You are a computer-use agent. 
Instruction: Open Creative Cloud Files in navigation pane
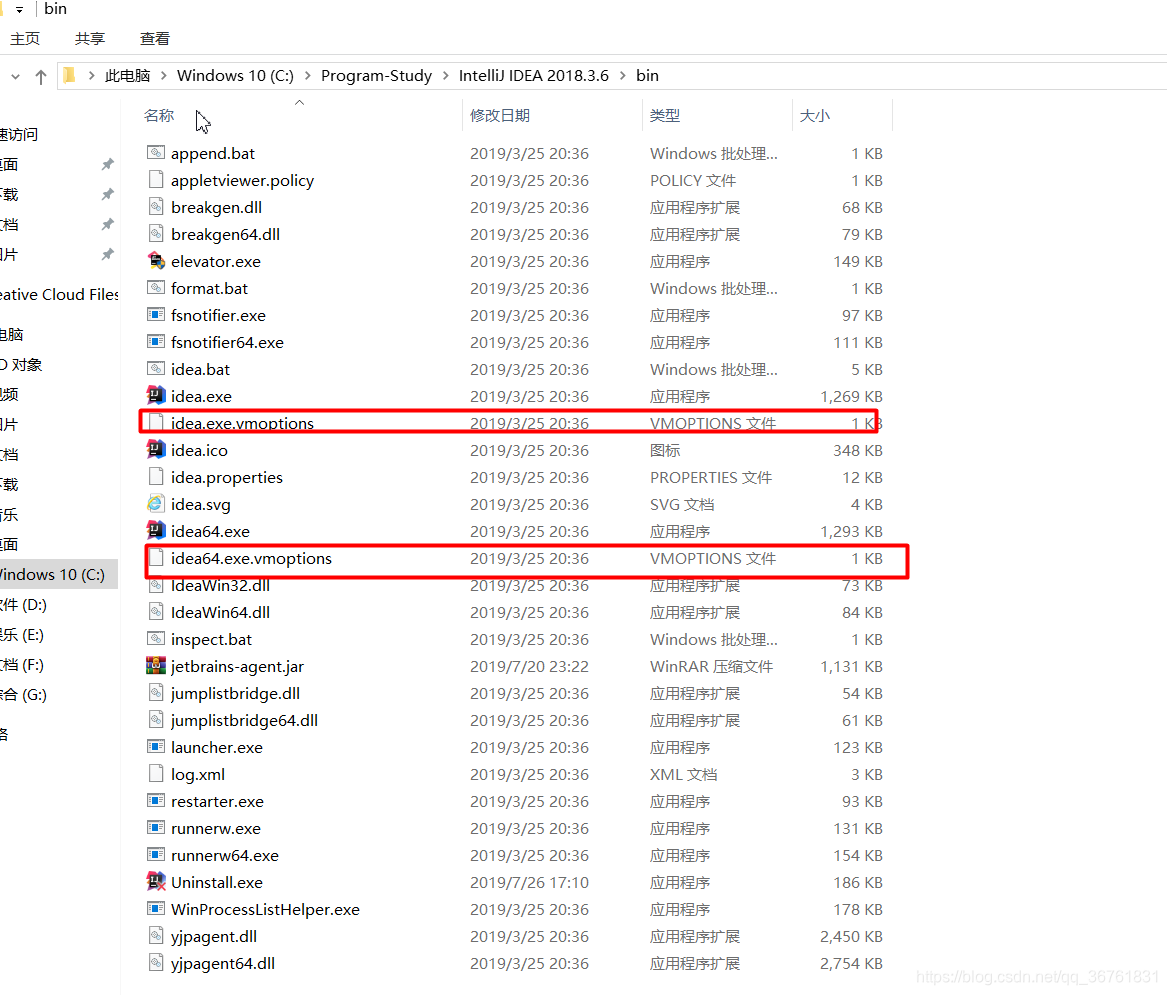pyautogui.click(x=59, y=295)
